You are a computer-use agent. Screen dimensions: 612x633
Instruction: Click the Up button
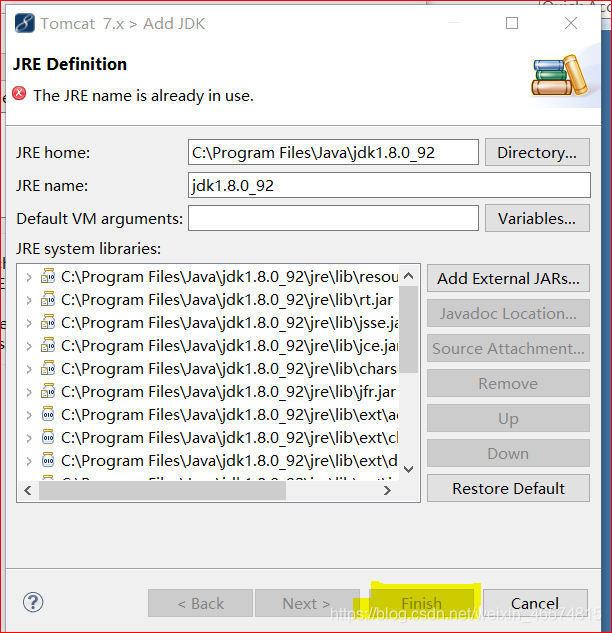(508, 418)
